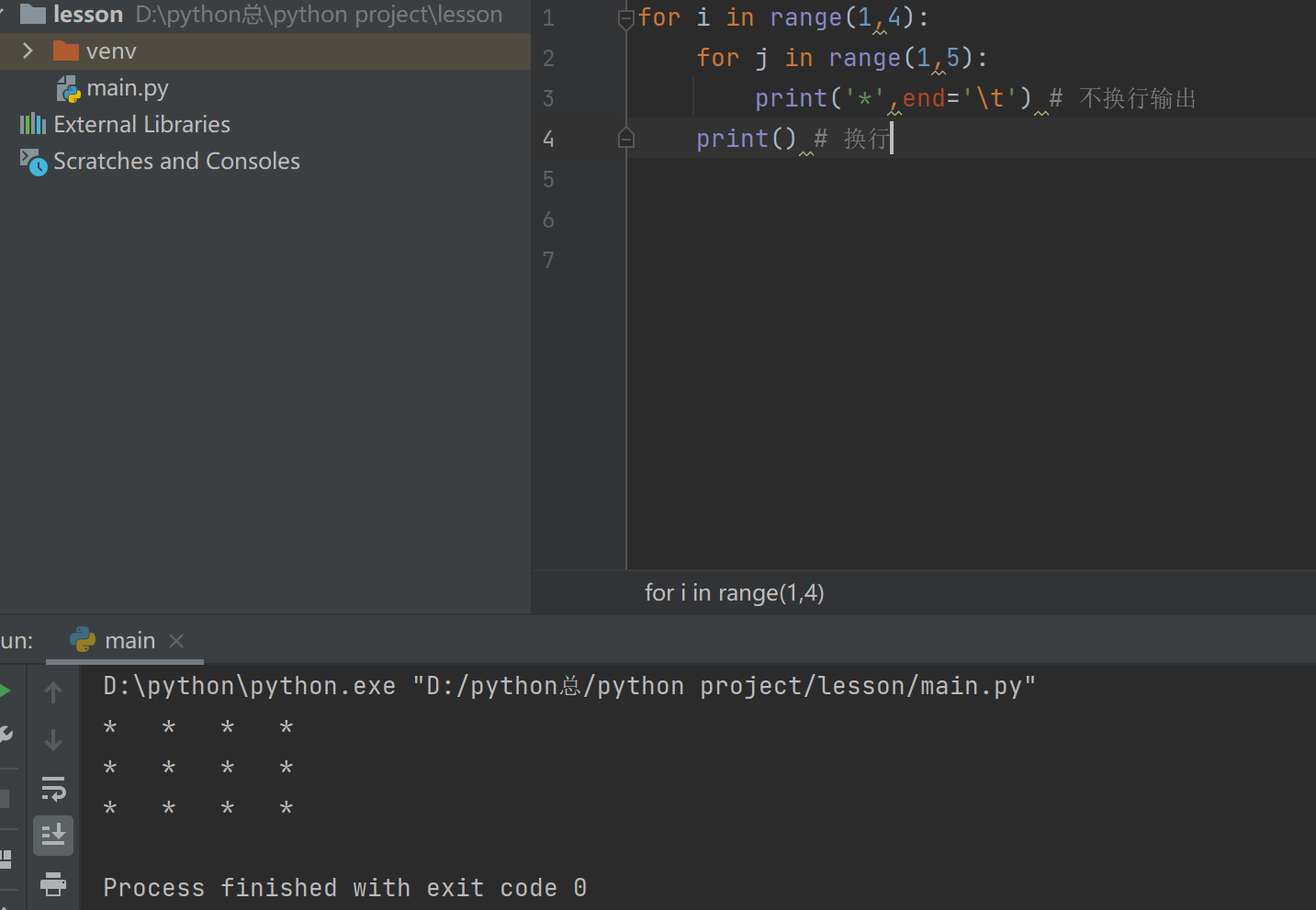Click the External Libraries bars icon
Screen dimensions: 1316x910
tap(33, 124)
